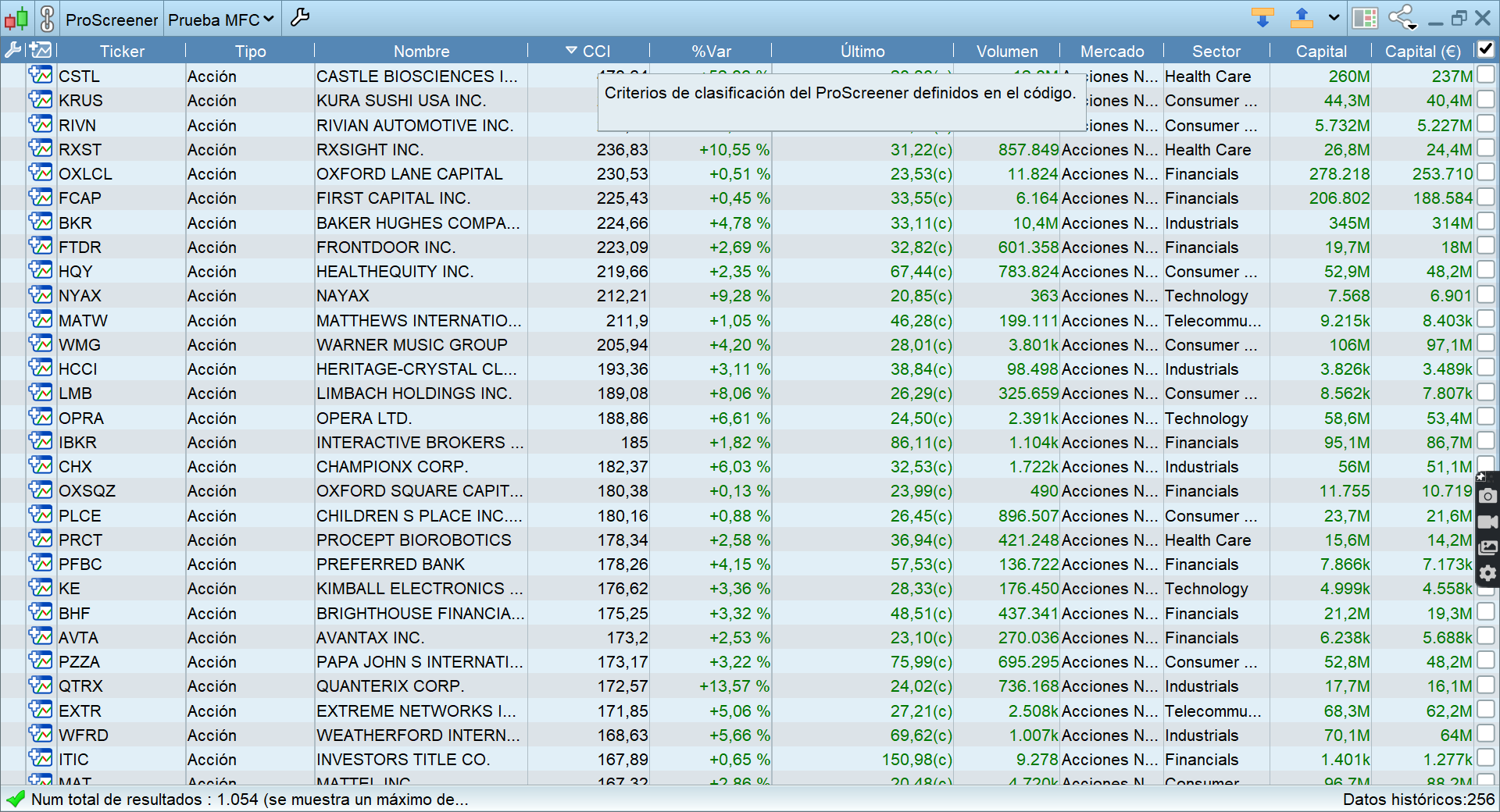Open the chart icon for RIVN

[40, 124]
